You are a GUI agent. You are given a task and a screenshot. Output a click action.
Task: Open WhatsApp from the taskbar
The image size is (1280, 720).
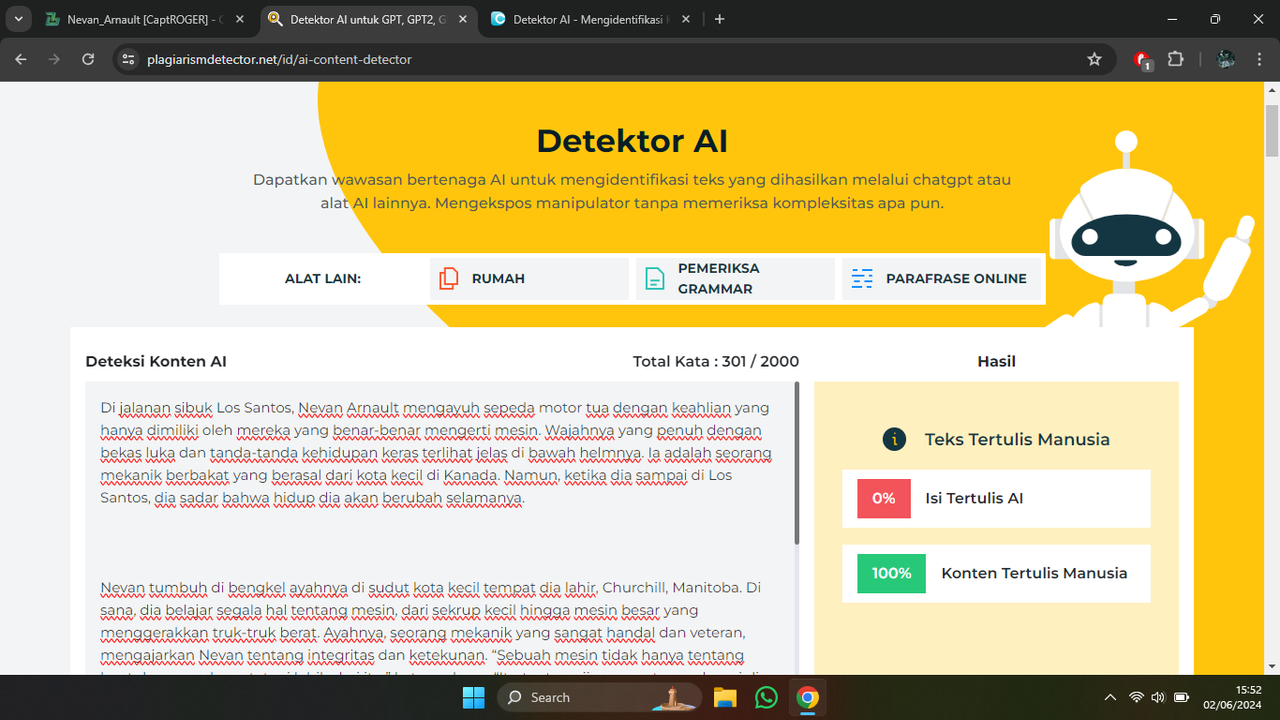[767, 697]
